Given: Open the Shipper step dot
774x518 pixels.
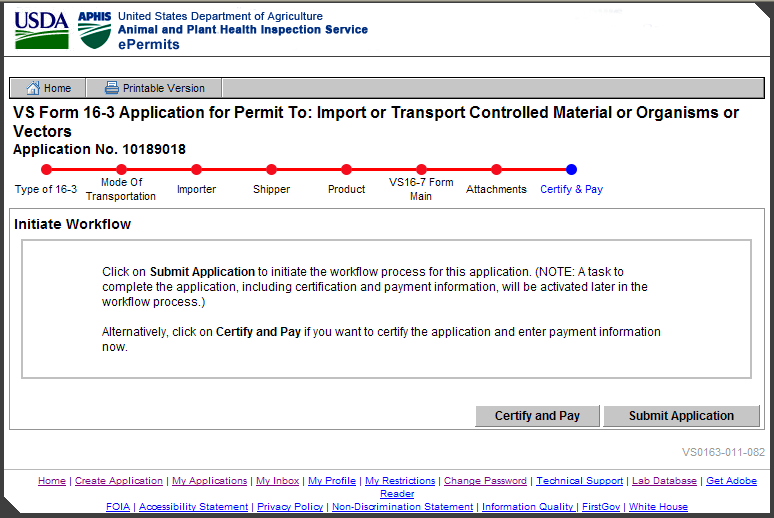Looking at the screenshot, I should click(271, 170).
